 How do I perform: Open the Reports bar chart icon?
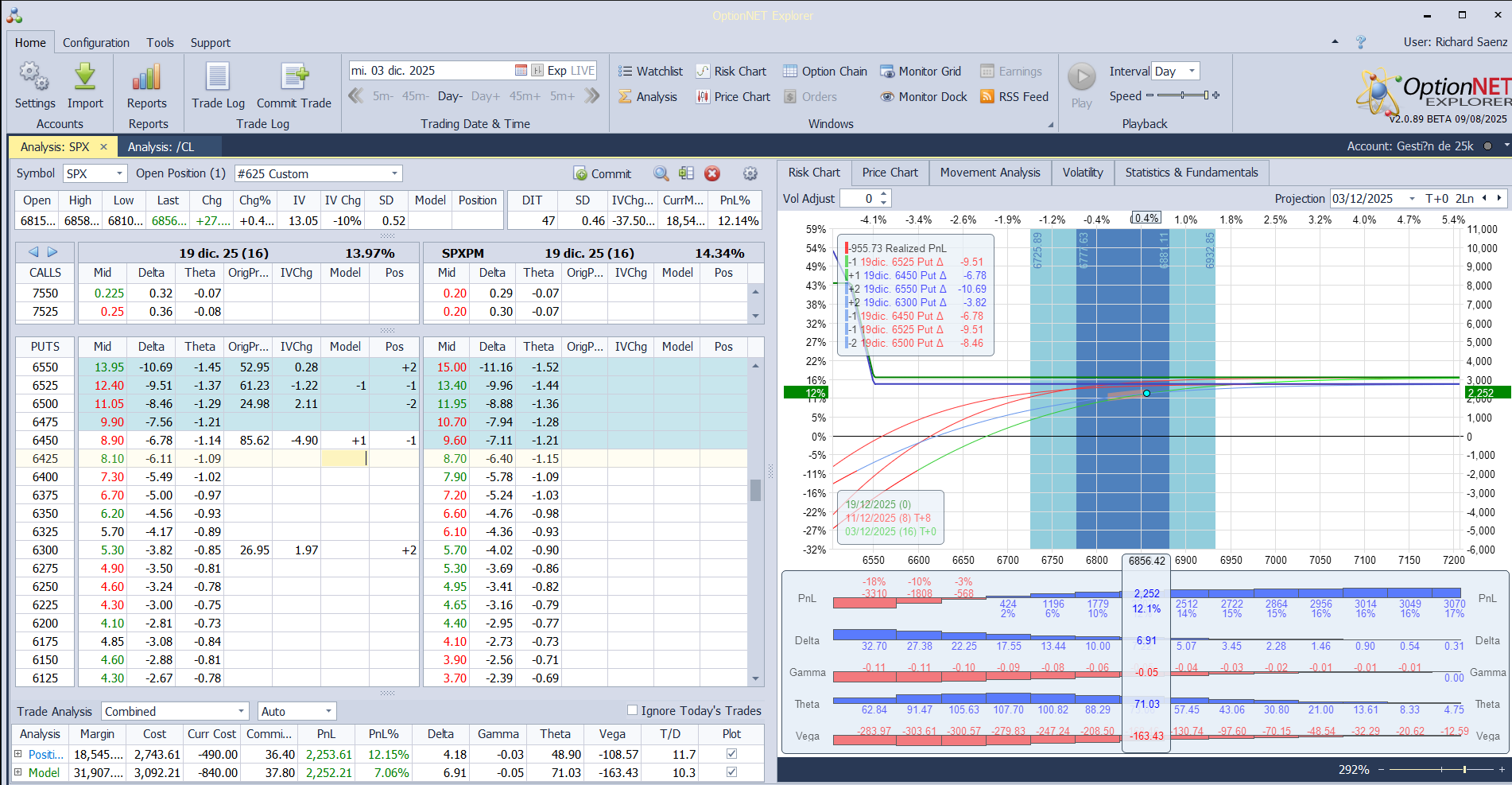(x=147, y=77)
